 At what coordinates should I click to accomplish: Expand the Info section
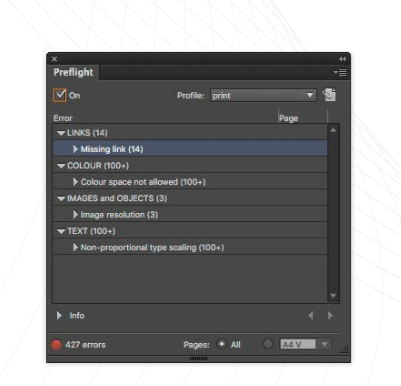(x=59, y=315)
